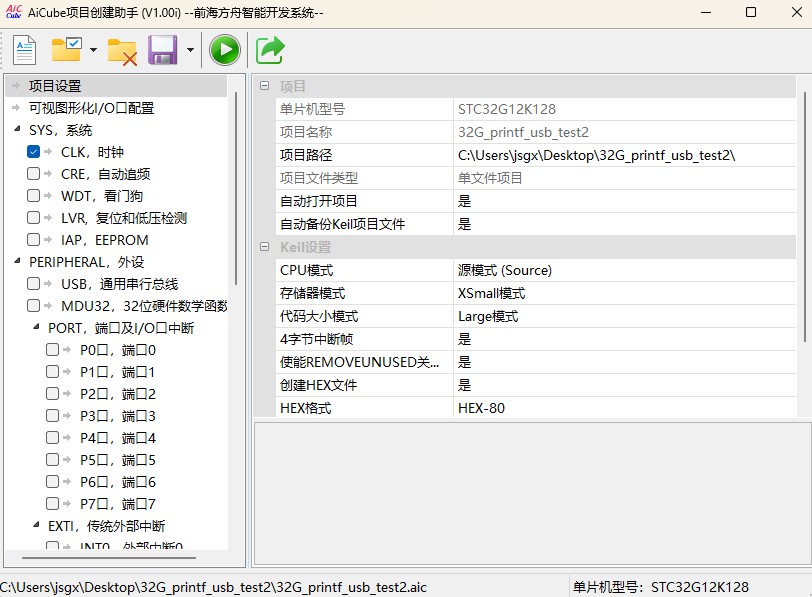Collapse the Keil设置 property group
Image resolution: width=812 pixels, height=597 pixels.
(265, 247)
